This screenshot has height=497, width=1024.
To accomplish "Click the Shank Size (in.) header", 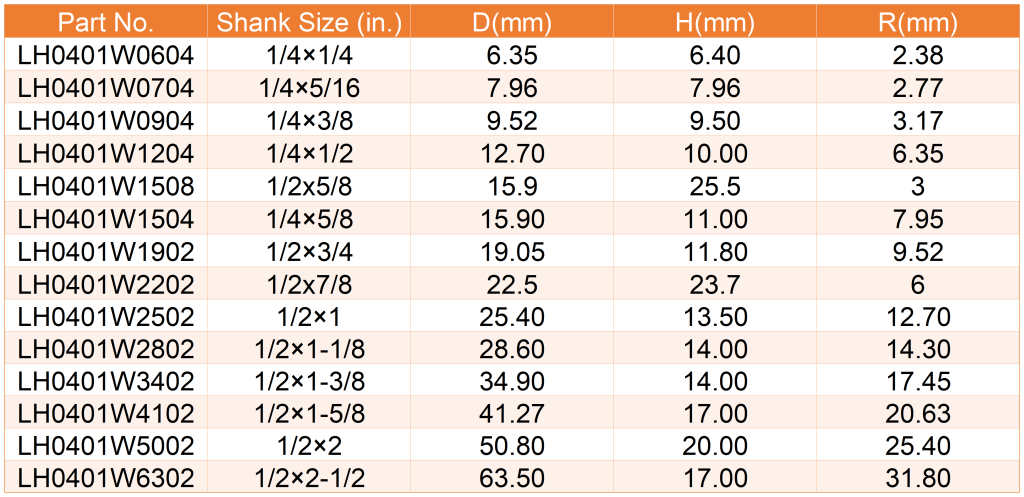I will [x=309, y=22].
